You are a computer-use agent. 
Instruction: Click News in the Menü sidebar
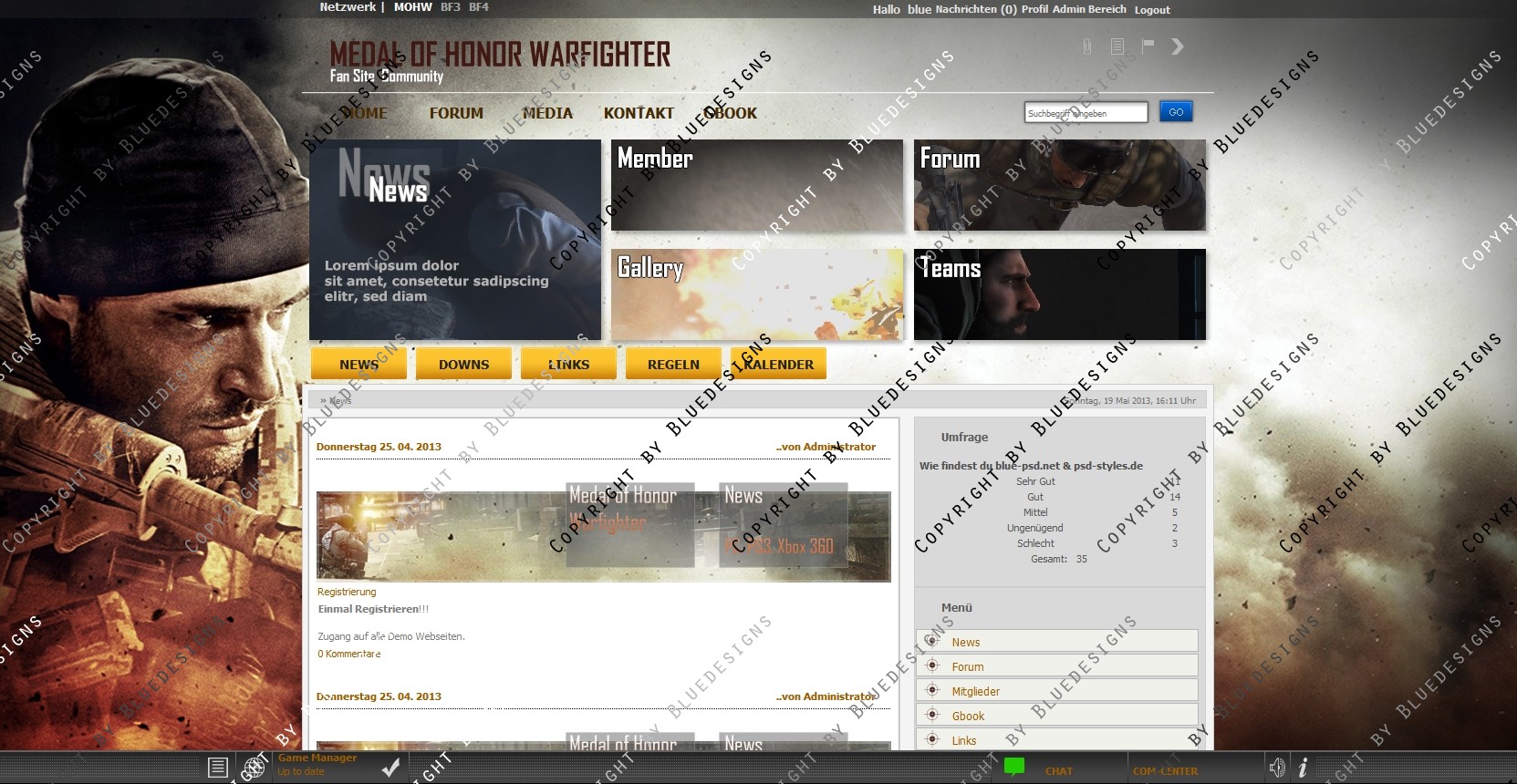(965, 642)
